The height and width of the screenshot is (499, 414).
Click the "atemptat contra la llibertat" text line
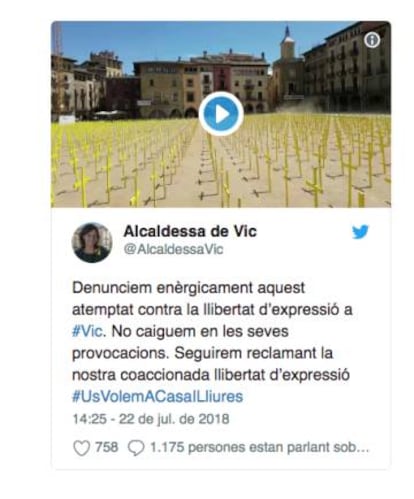(212, 310)
